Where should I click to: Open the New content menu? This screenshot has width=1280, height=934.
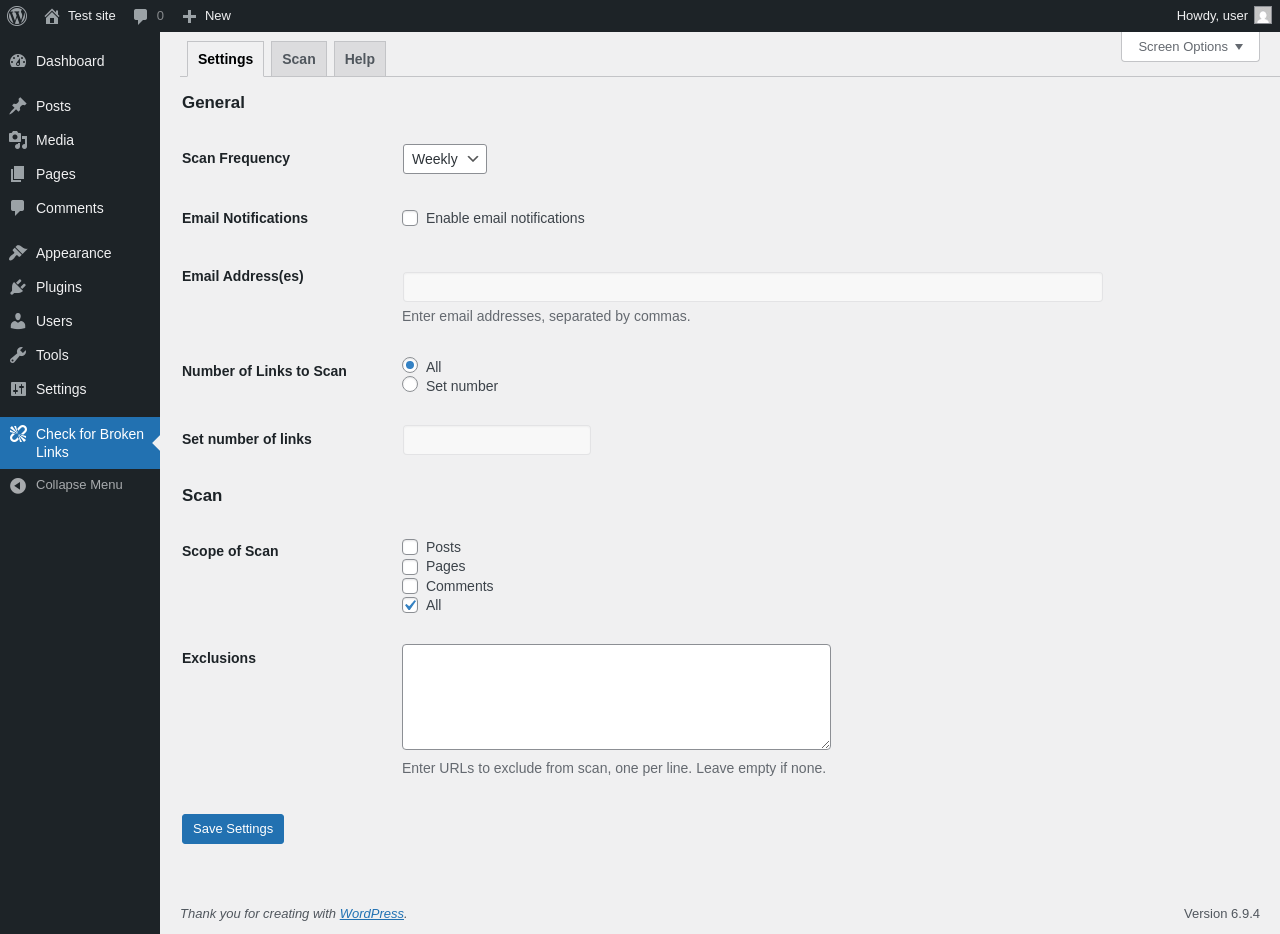point(207,16)
